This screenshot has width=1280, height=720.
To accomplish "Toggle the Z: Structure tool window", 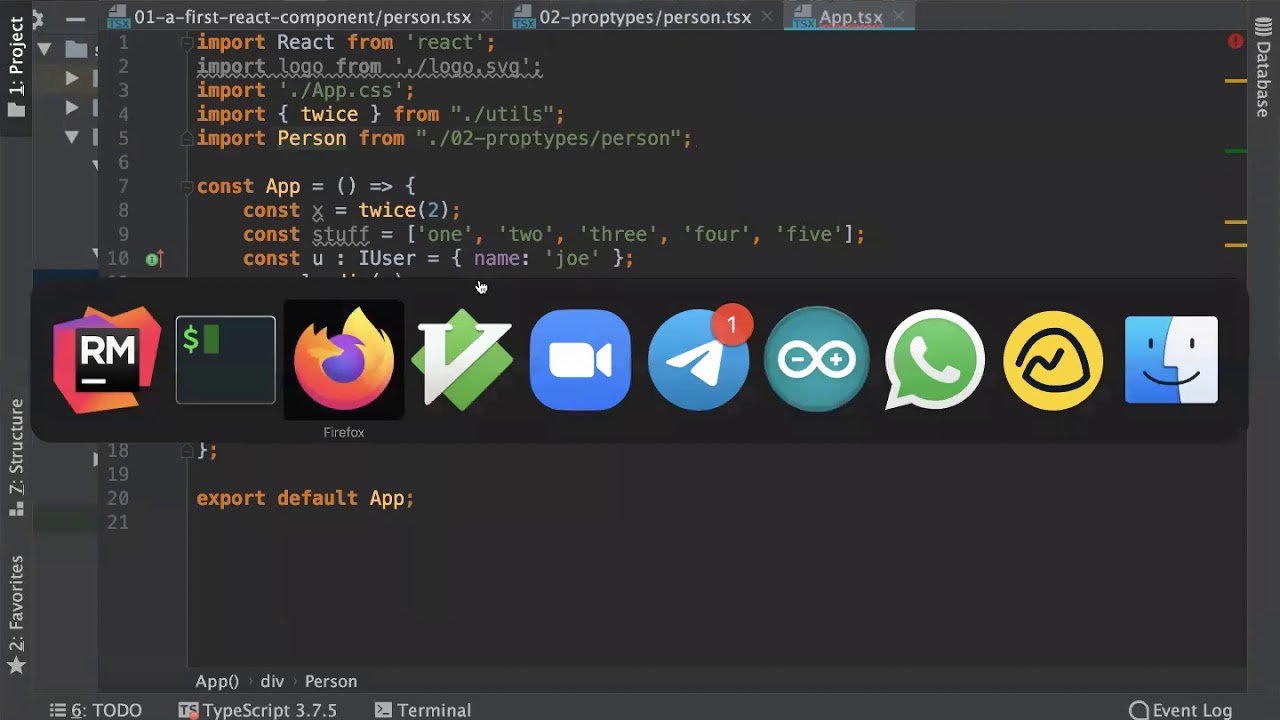I will pyautogui.click(x=16, y=457).
